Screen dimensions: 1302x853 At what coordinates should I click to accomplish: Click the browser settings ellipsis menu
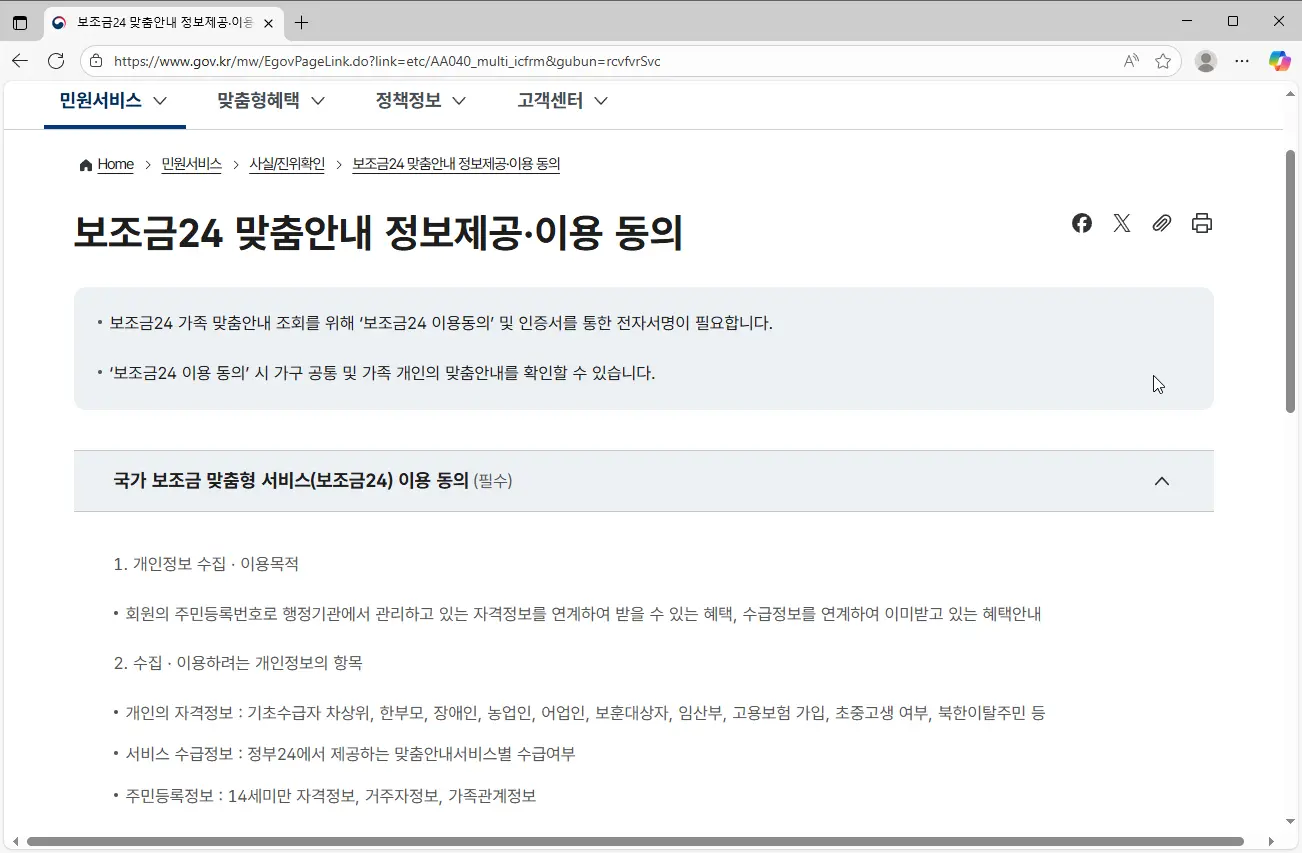1242,61
